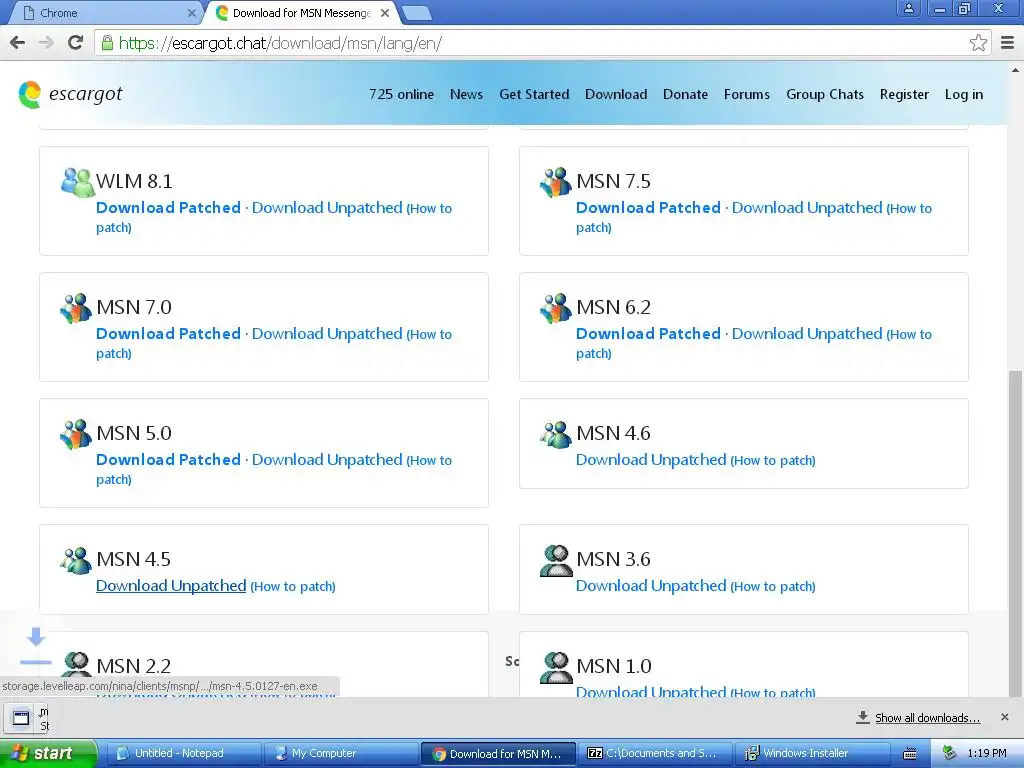
Task: Click the WLM 8.1 messenger icon
Action: 78,182
